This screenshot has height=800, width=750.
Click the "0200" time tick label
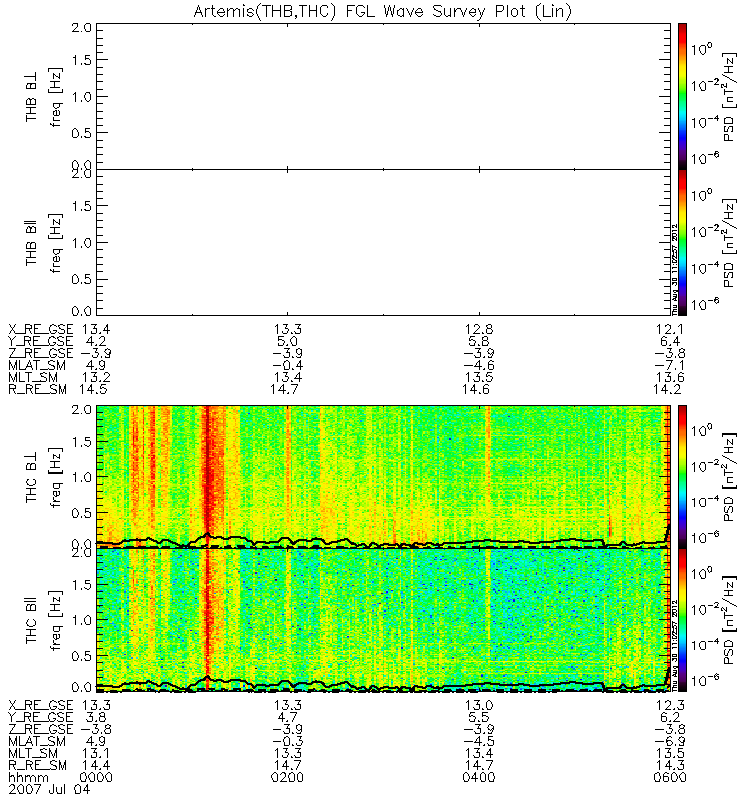point(287,778)
